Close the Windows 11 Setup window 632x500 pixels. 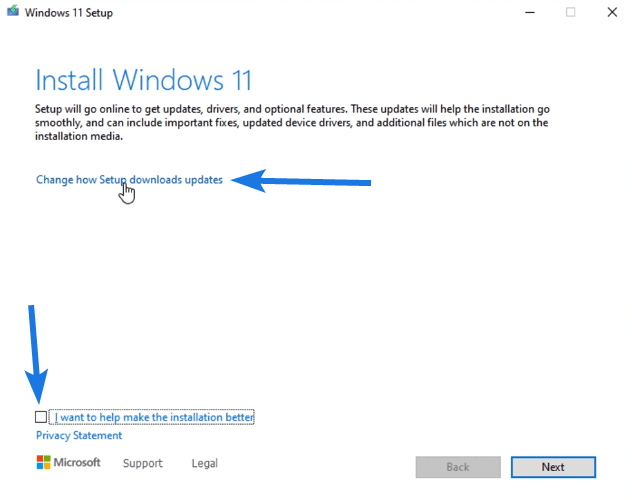(611, 12)
